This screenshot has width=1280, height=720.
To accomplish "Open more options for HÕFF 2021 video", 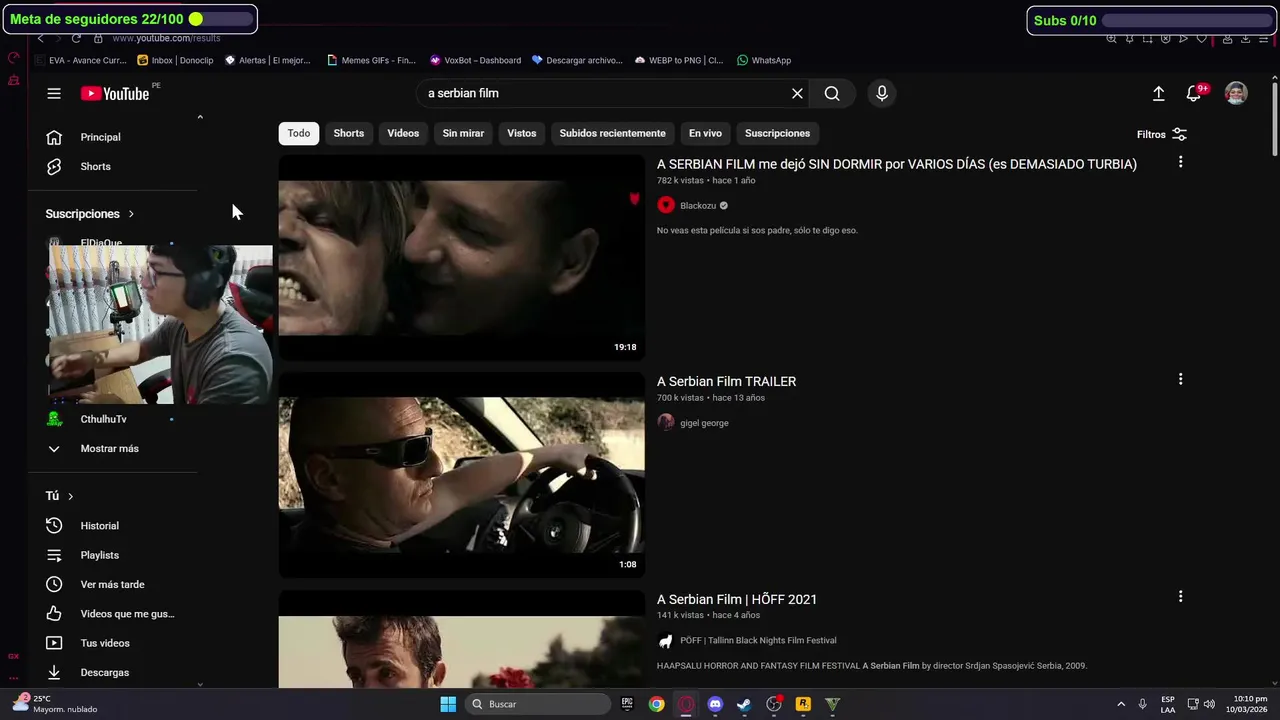I will click(1180, 596).
